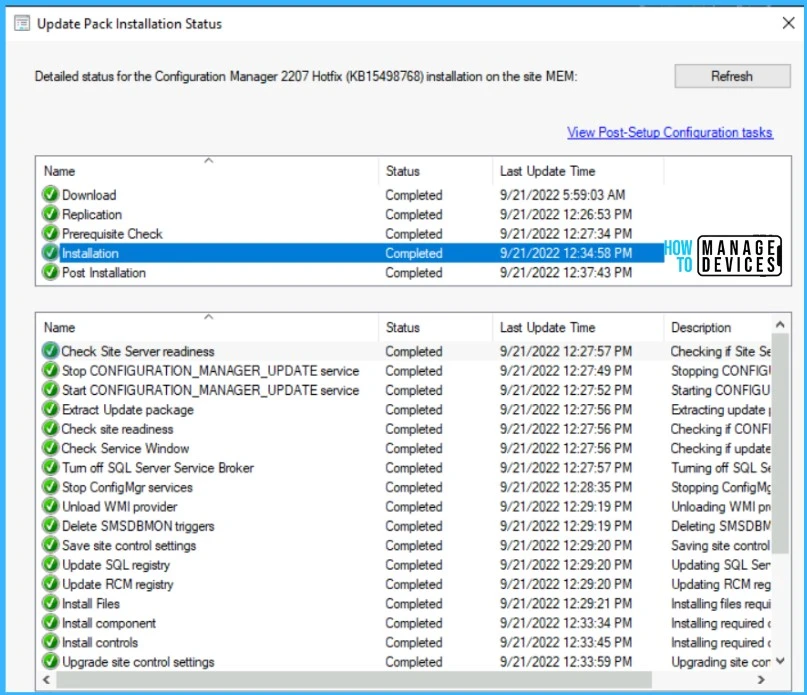Click horizontal scrollbar left arrow

click(46, 680)
